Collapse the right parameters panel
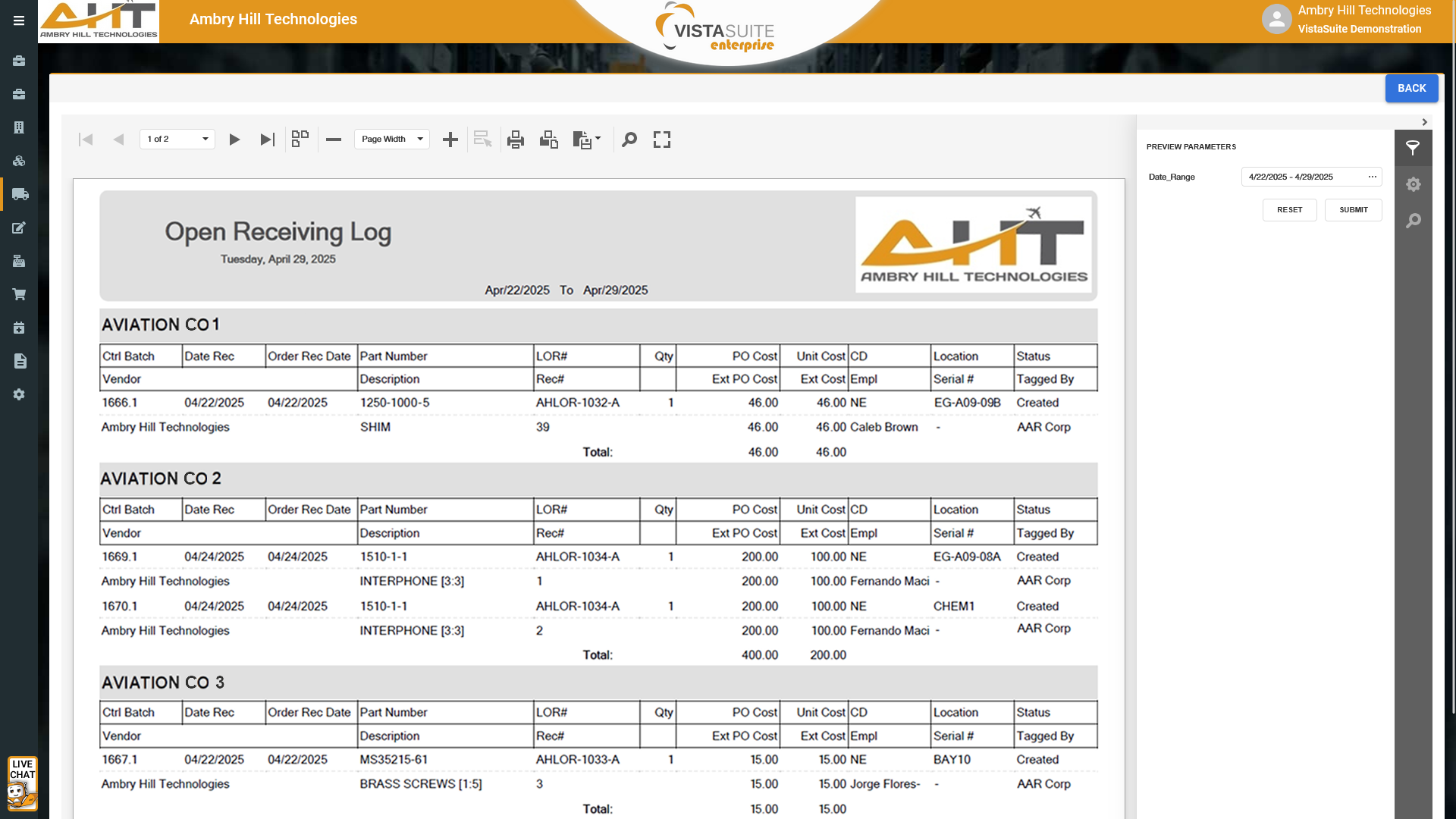Screen dimensions: 1456x819 tap(1424, 122)
